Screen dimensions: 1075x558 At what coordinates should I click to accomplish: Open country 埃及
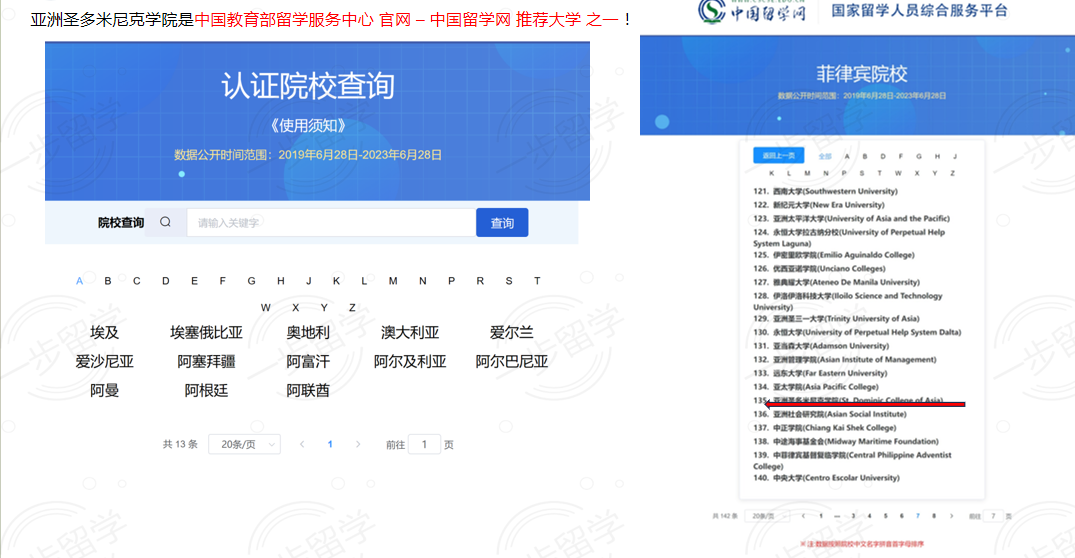coord(104,332)
